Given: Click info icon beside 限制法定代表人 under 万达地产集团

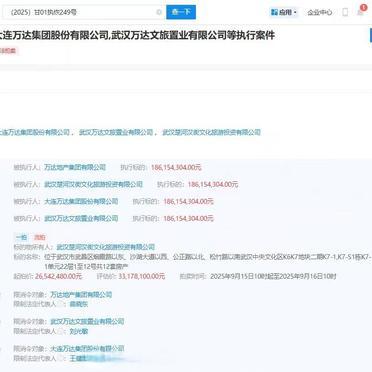Looking at the screenshot, I should [x=61, y=304].
